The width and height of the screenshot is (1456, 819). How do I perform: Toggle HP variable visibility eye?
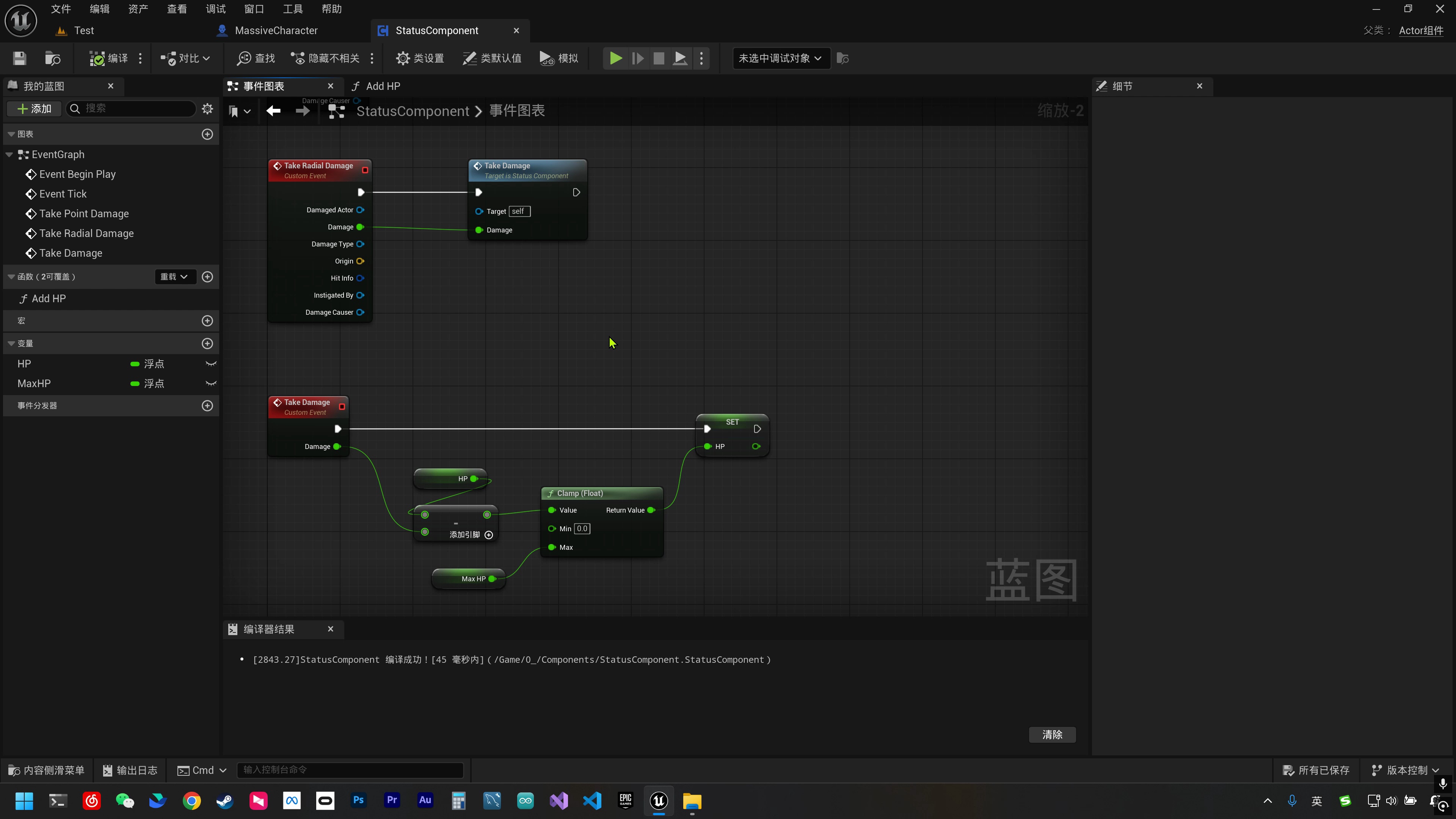211,364
